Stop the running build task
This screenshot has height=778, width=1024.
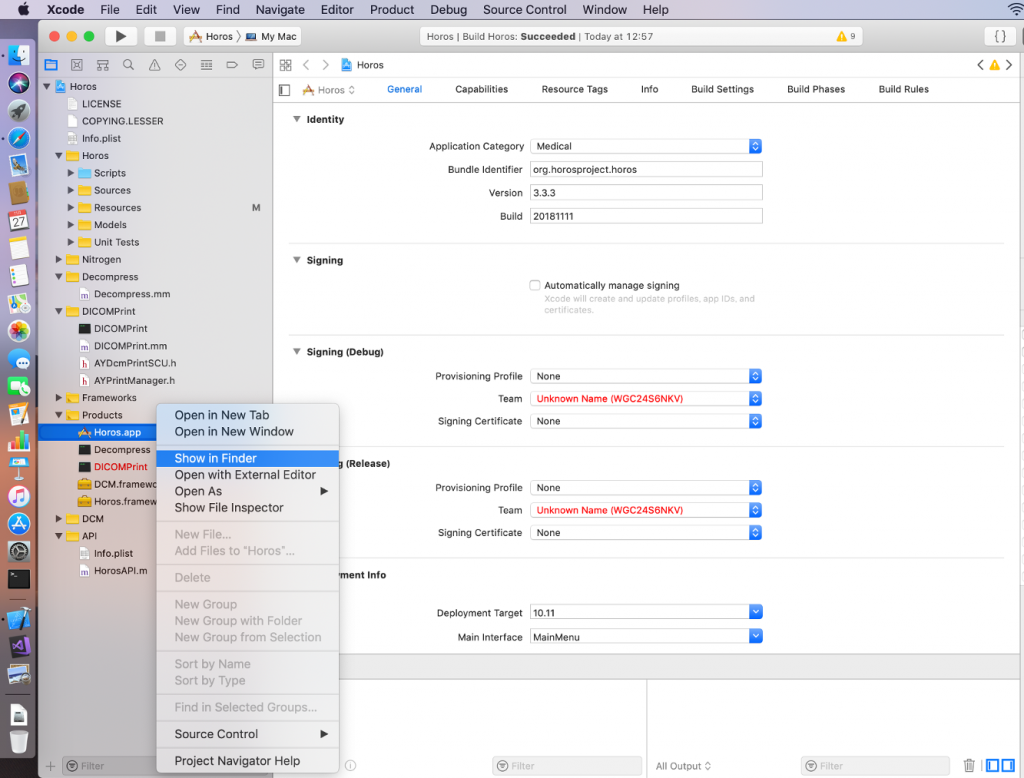tap(159, 37)
